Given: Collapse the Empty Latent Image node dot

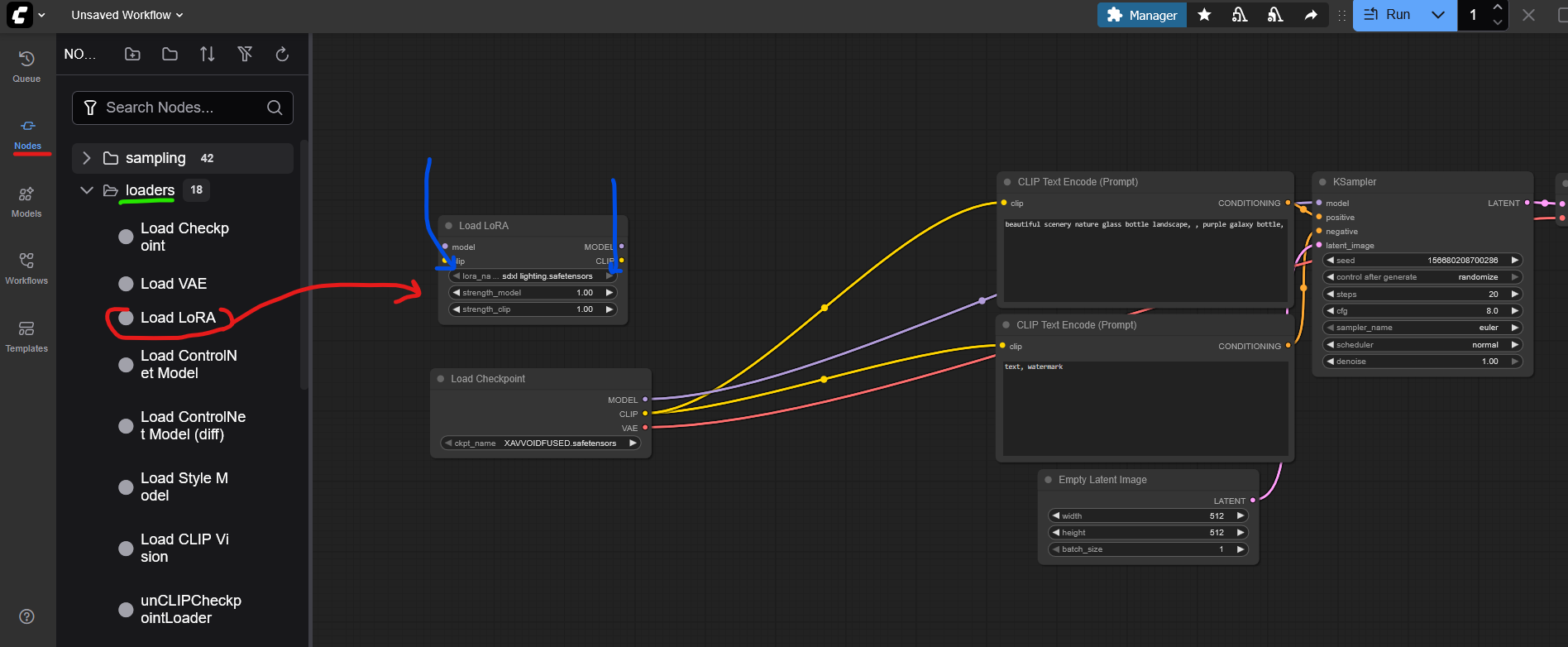Looking at the screenshot, I should point(1049,480).
